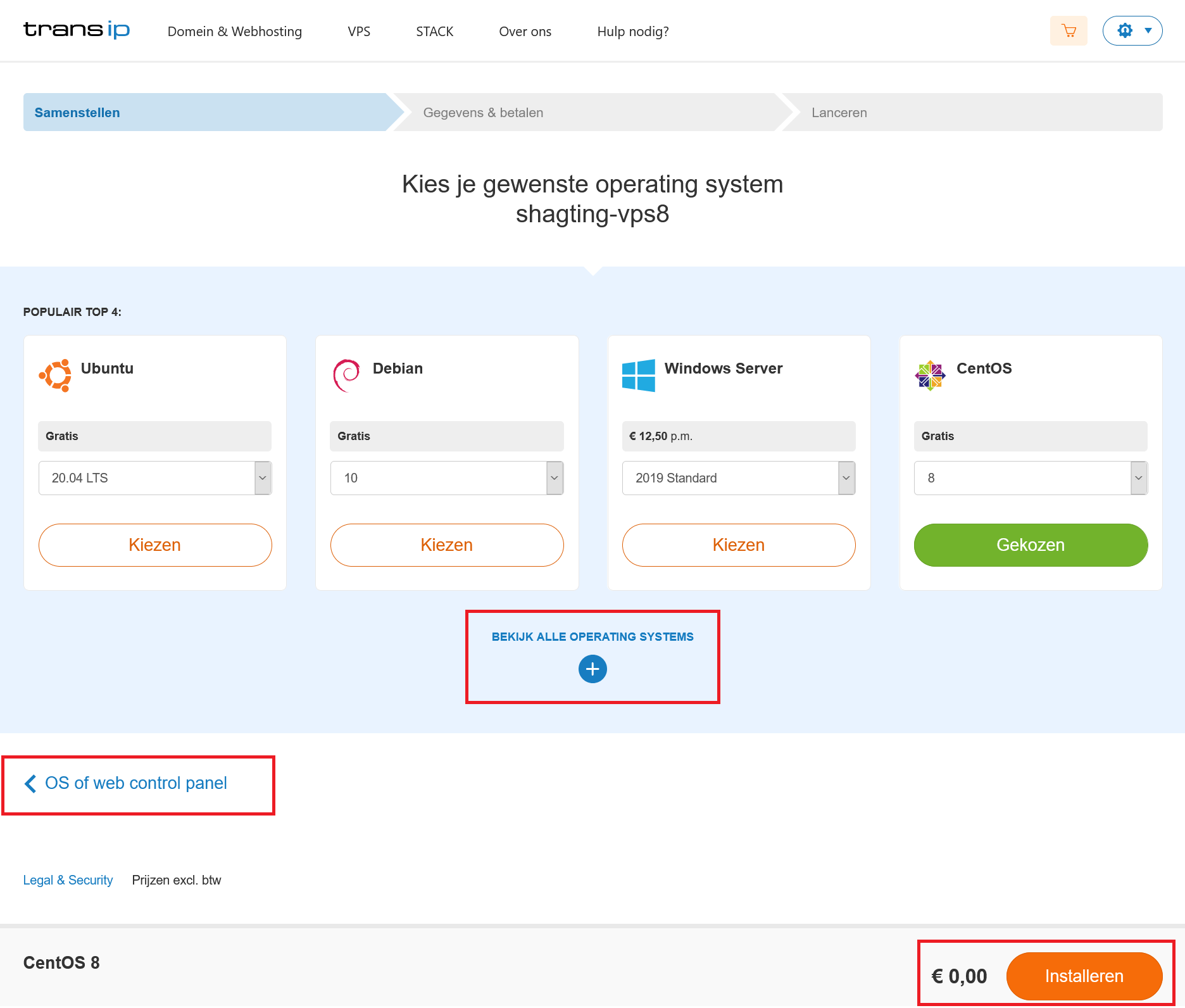
Task: Click the CentOS 8 summary text
Action: [61, 963]
